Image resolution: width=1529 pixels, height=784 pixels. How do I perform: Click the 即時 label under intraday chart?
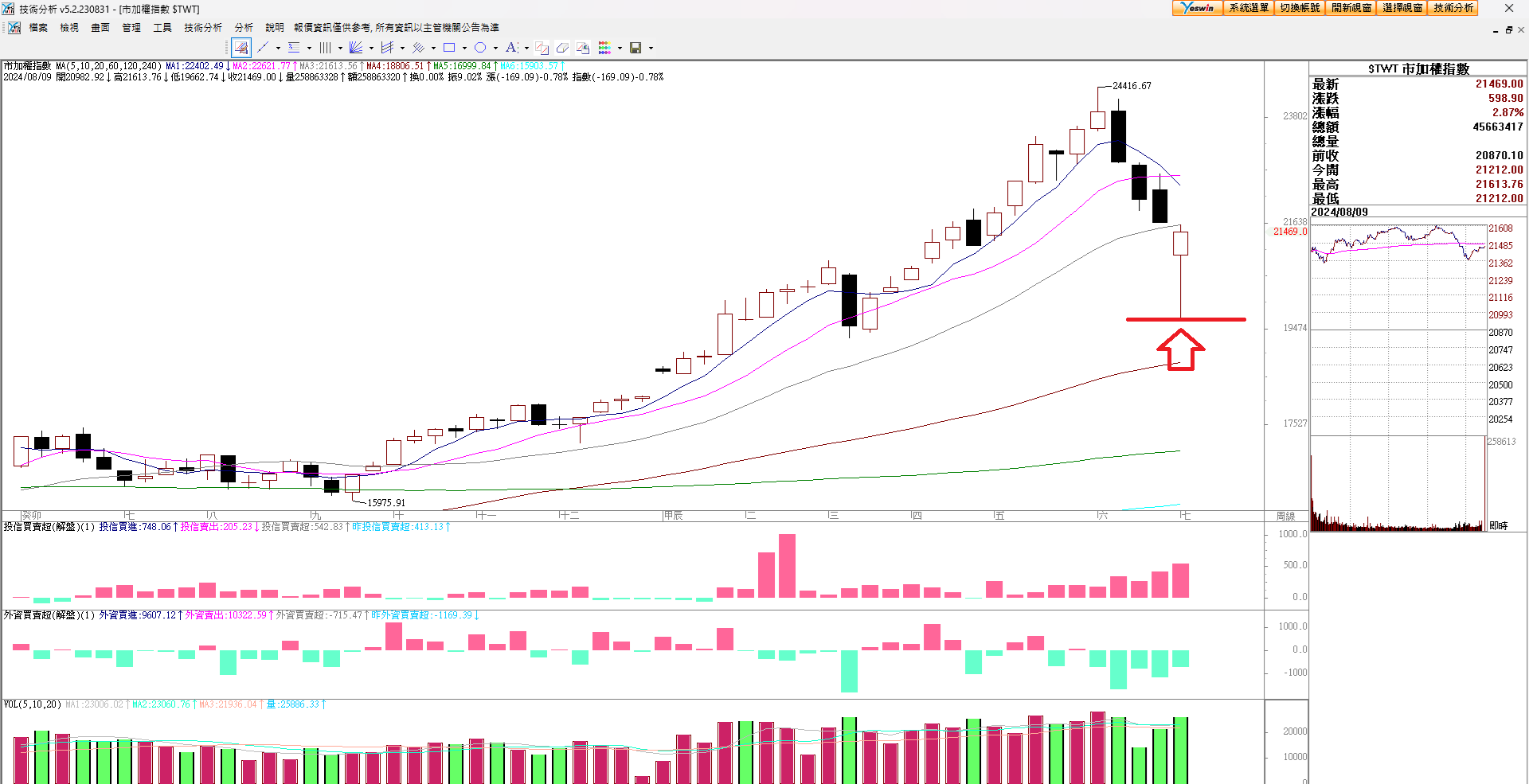(1499, 526)
